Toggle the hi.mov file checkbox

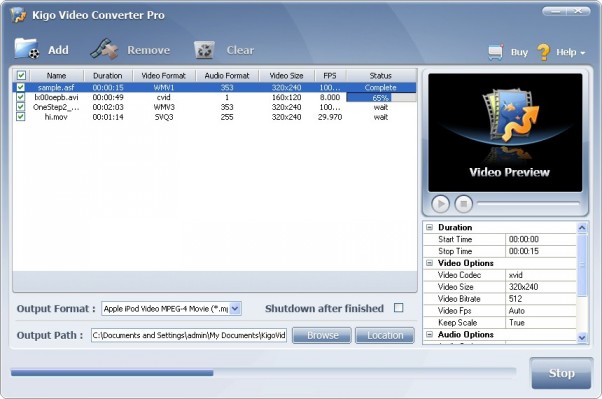point(21,116)
